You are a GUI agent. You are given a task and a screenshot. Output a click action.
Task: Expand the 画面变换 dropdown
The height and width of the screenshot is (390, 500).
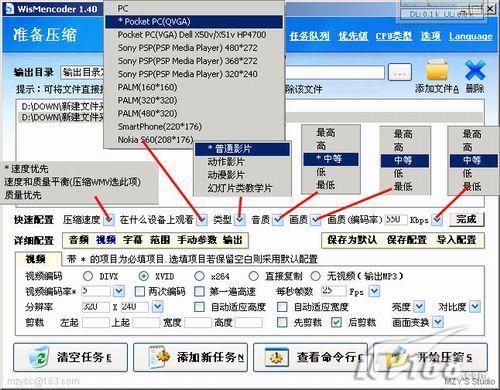click(438, 322)
